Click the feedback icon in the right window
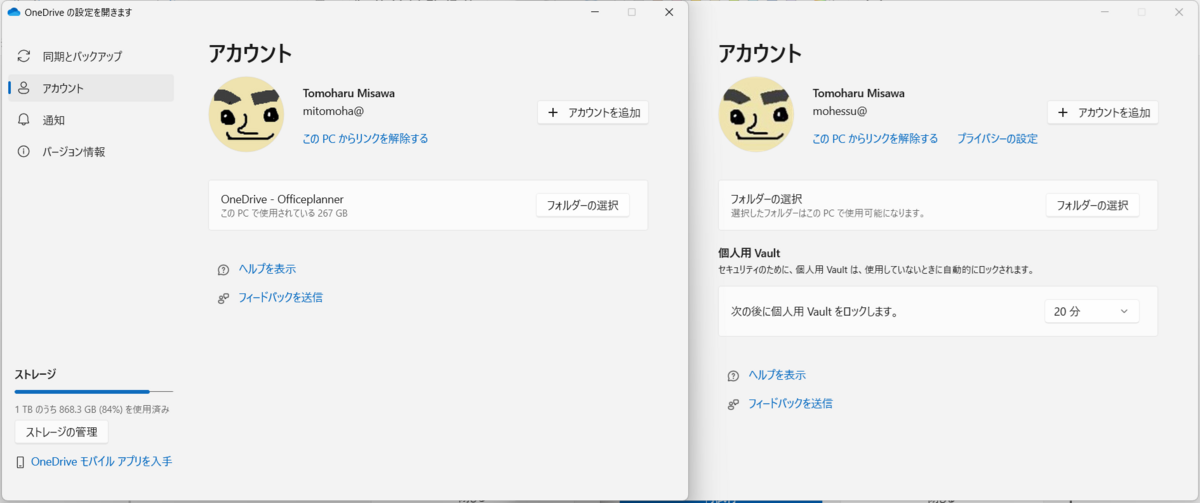This screenshot has height=503, width=1200. pos(734,404)
